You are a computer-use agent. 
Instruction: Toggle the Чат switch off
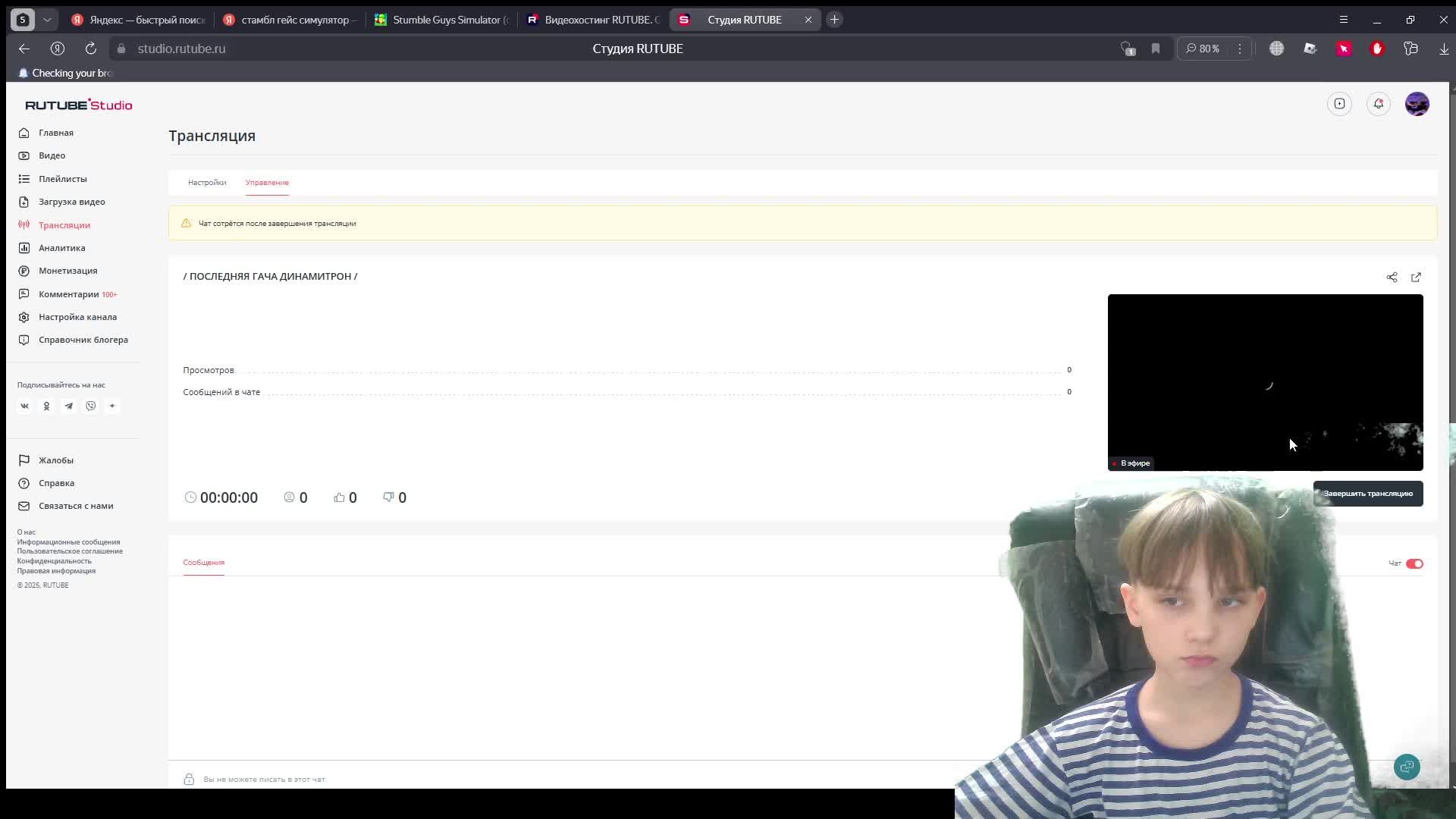click(x=1414, y=563)
